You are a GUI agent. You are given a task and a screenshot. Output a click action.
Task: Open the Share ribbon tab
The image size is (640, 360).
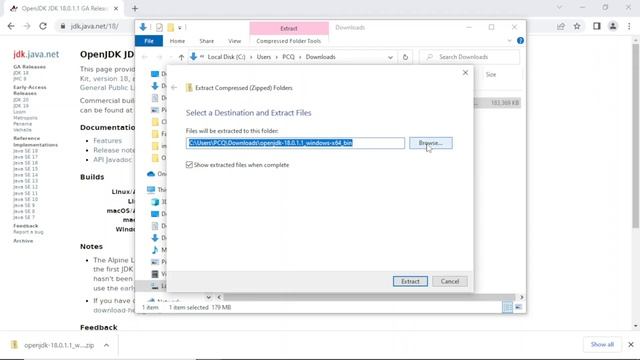tap(207, 41)
